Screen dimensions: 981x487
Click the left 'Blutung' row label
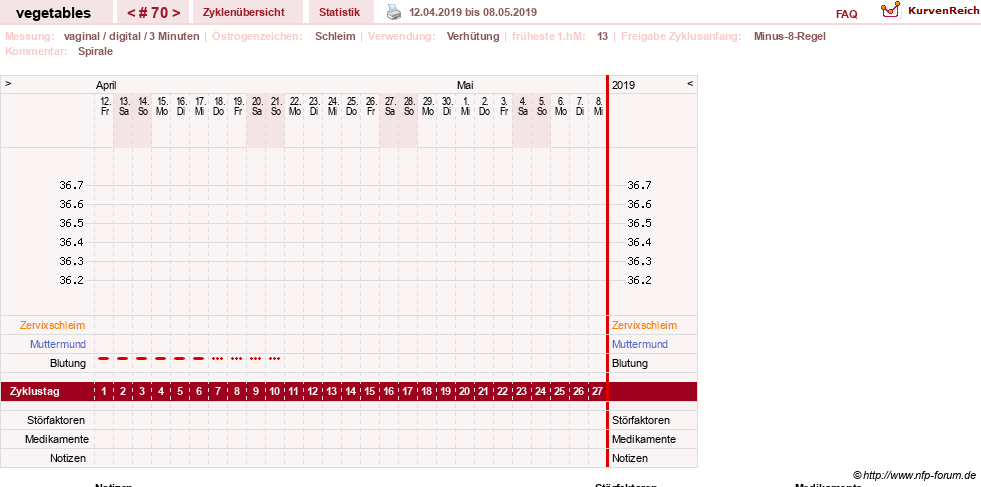(68, 363)
